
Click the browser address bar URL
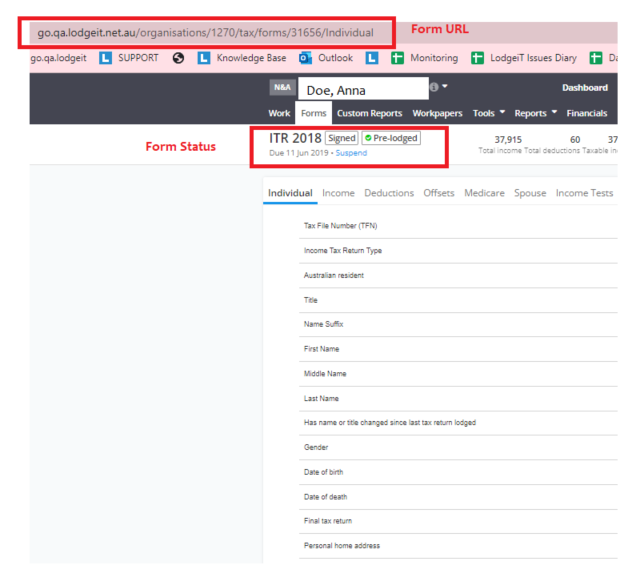[205, 33]
